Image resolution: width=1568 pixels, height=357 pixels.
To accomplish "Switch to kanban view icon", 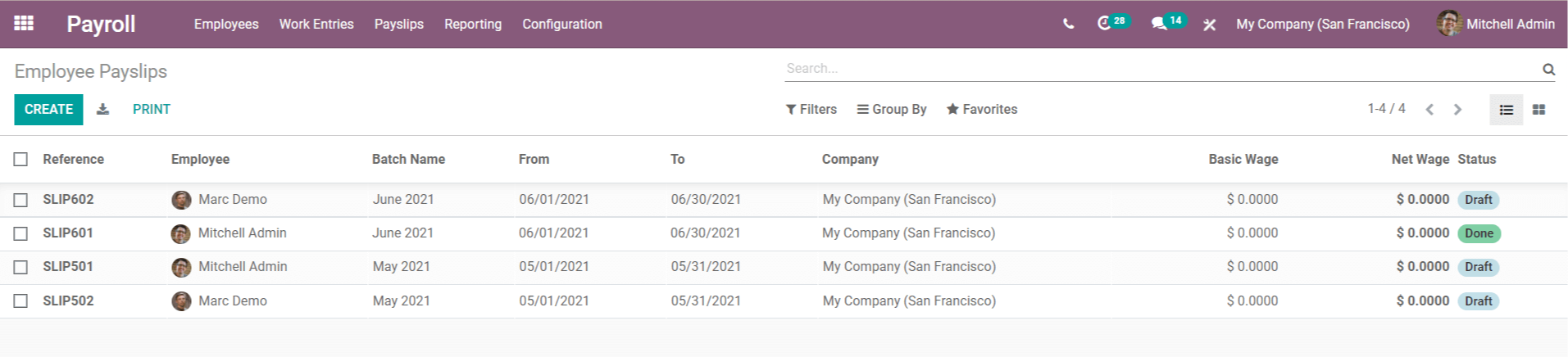I will click(x=1538, y=110).
